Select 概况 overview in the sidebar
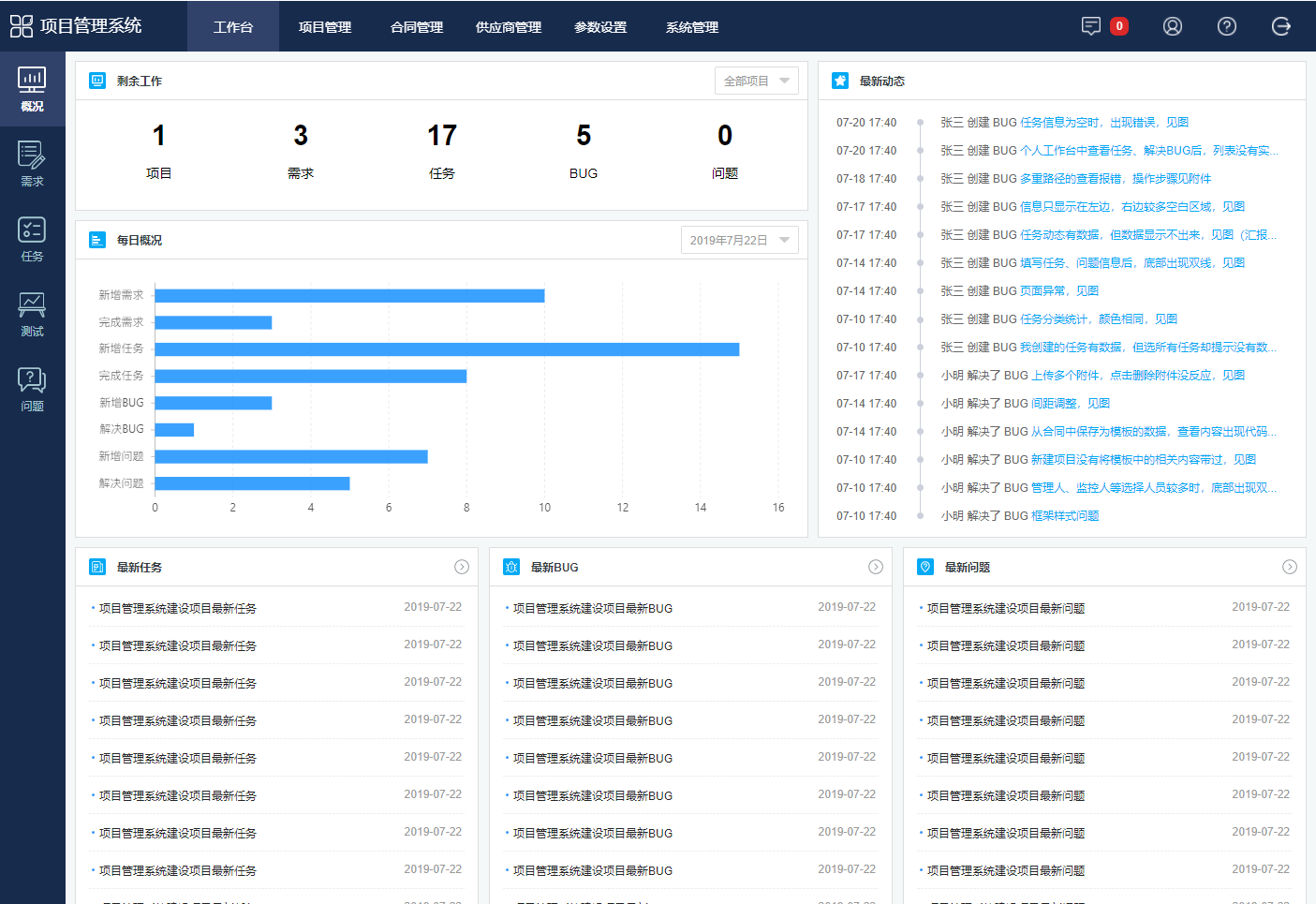 pyautogui.click(x=33, y=89)
